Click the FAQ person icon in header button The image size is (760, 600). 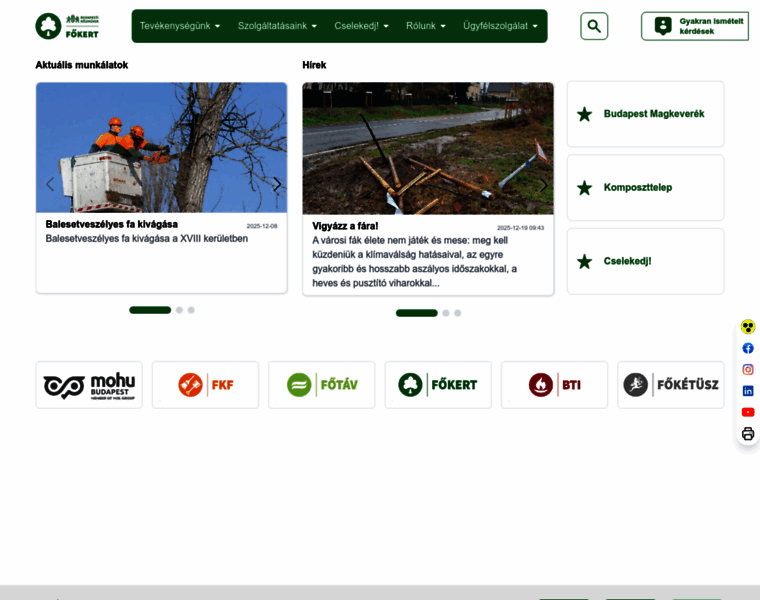click(x=663, y=26)
